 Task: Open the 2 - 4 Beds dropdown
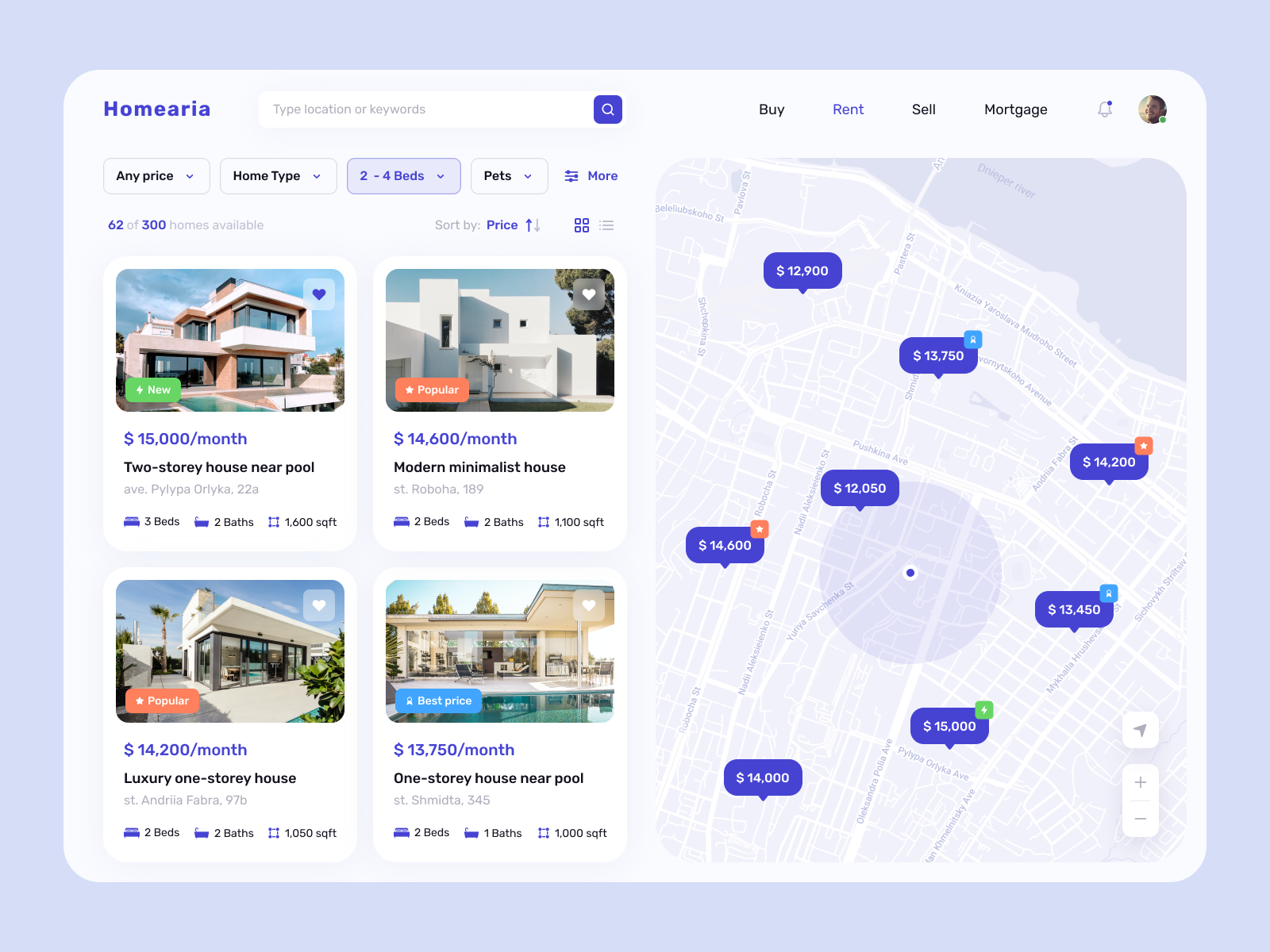[x=404, y=176]
